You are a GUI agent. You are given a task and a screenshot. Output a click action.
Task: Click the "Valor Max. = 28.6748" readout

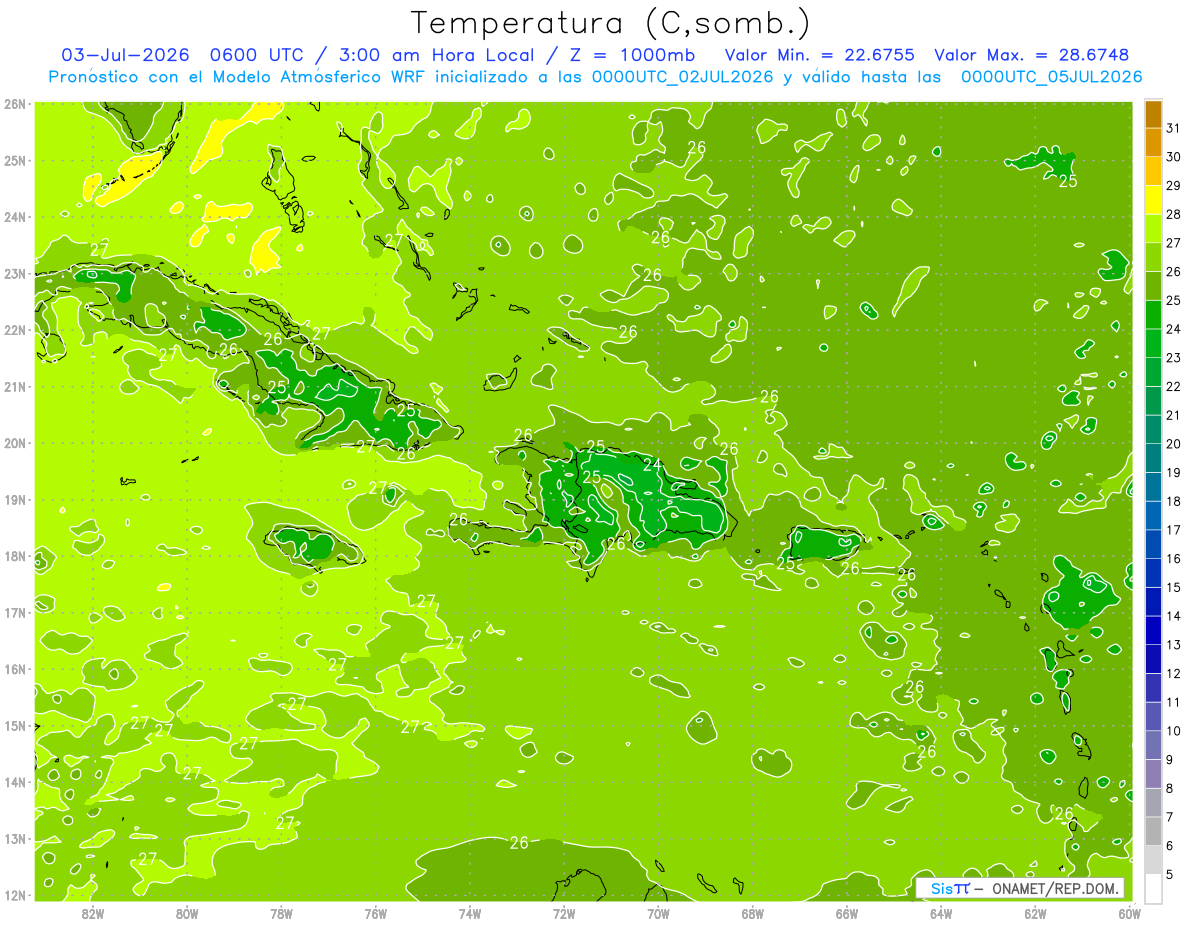[x=1032, y=55]
